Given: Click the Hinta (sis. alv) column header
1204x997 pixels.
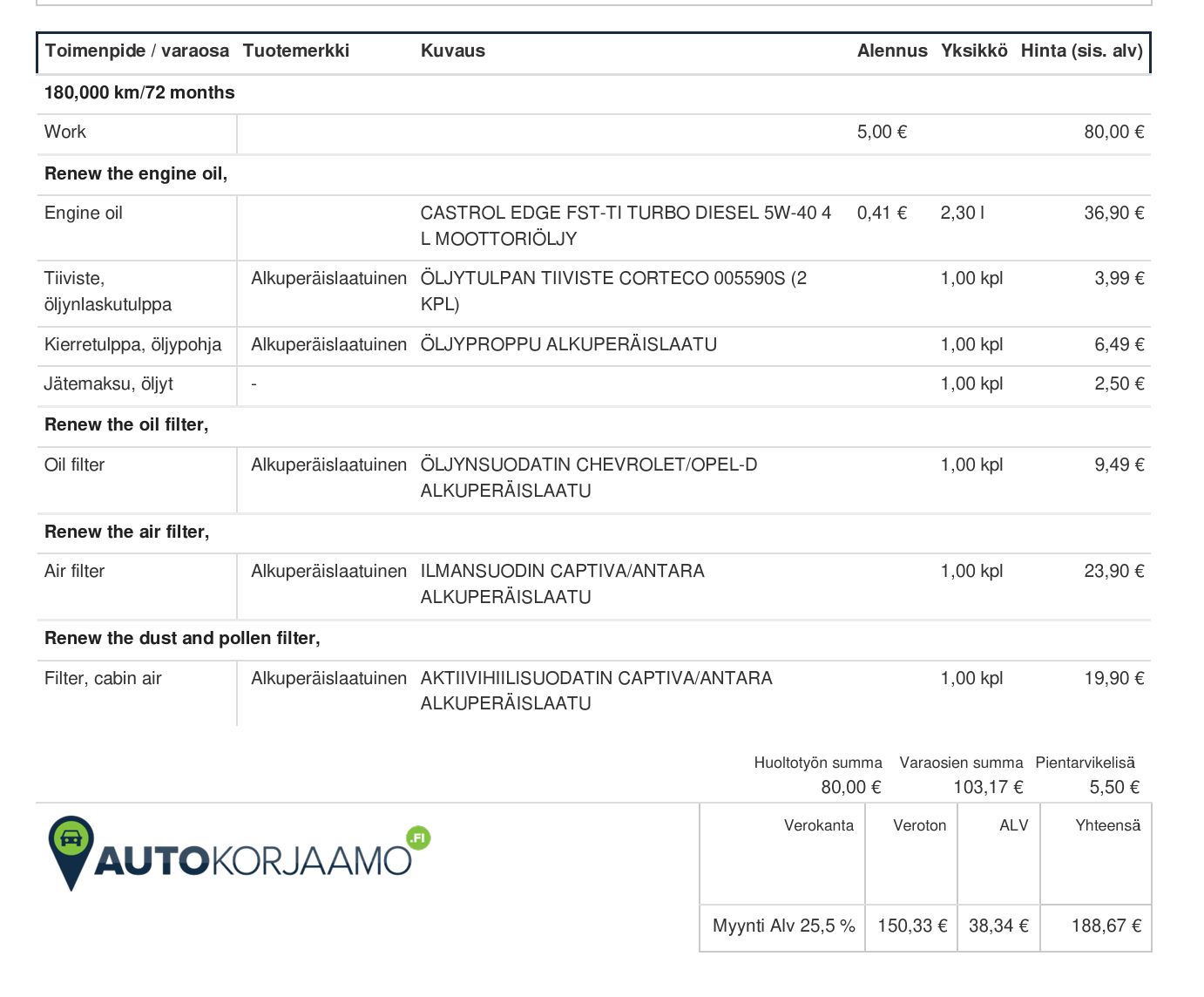Looking at the screenshot, I should pyautogui.click(x=1082, y=51).
